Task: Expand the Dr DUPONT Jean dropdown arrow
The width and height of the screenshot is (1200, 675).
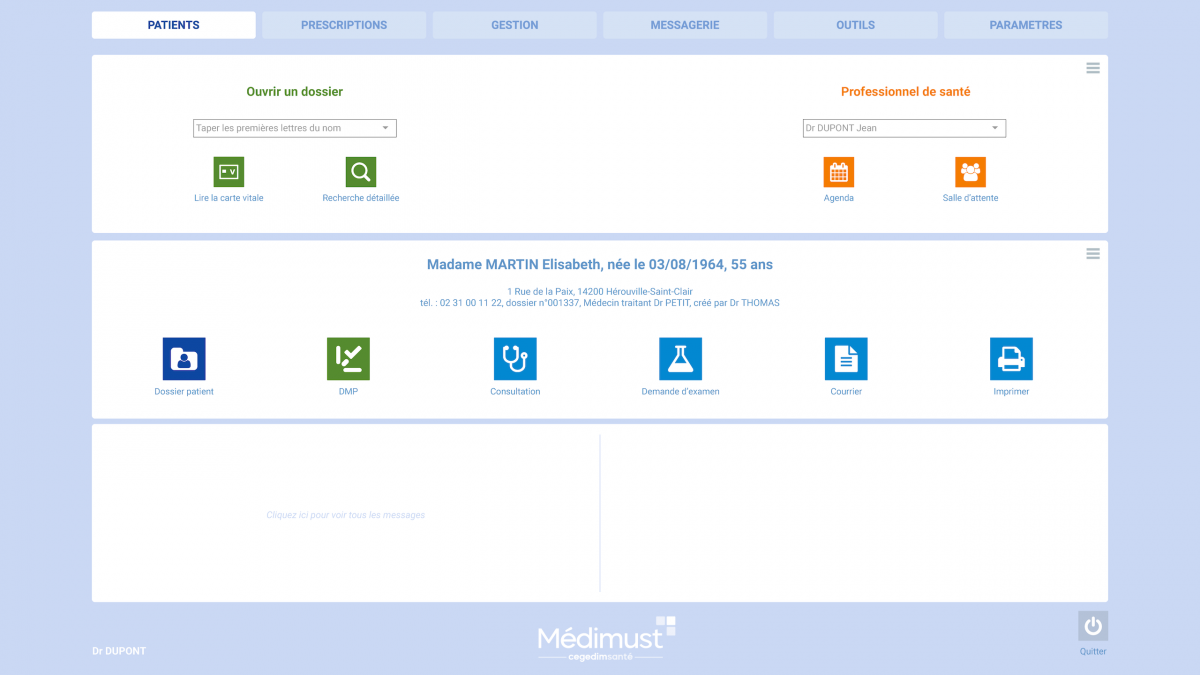Action: coord(995,128)
